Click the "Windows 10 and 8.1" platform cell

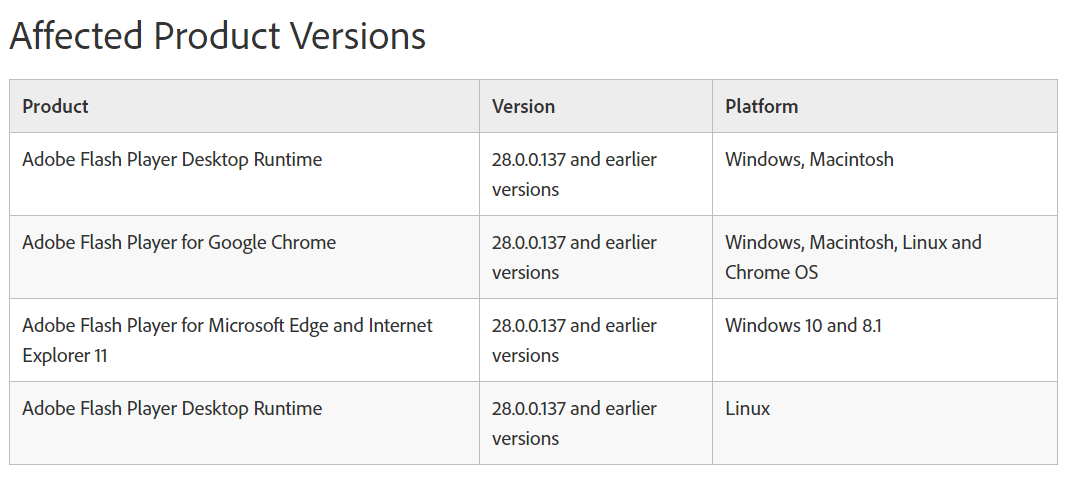click(803, 325)
